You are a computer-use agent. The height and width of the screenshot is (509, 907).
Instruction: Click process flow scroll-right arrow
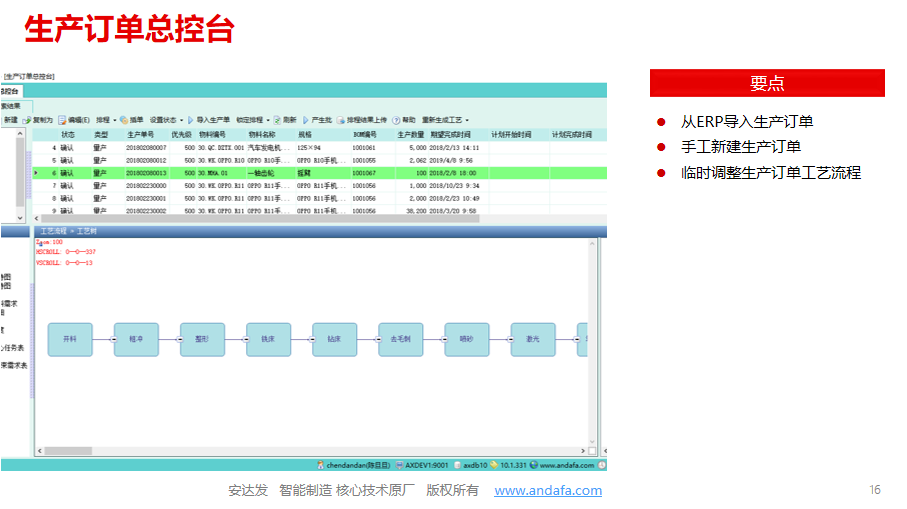click(582, 451)
